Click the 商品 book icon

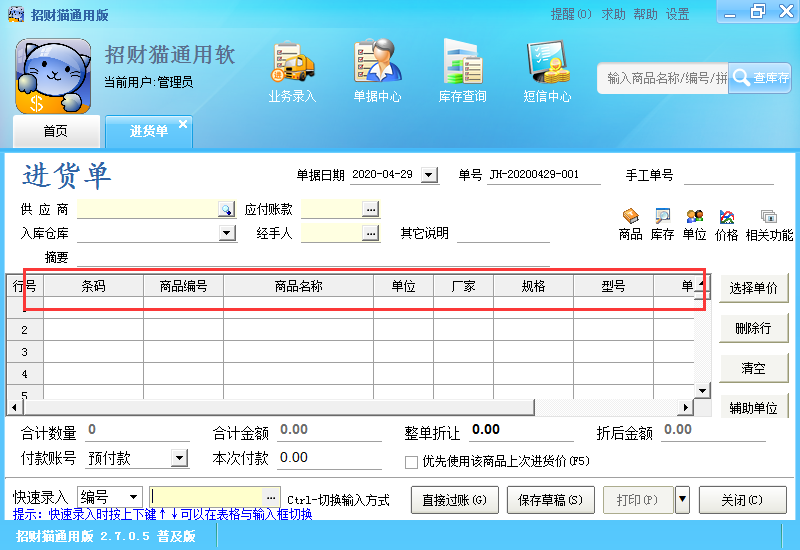(631, 216)
